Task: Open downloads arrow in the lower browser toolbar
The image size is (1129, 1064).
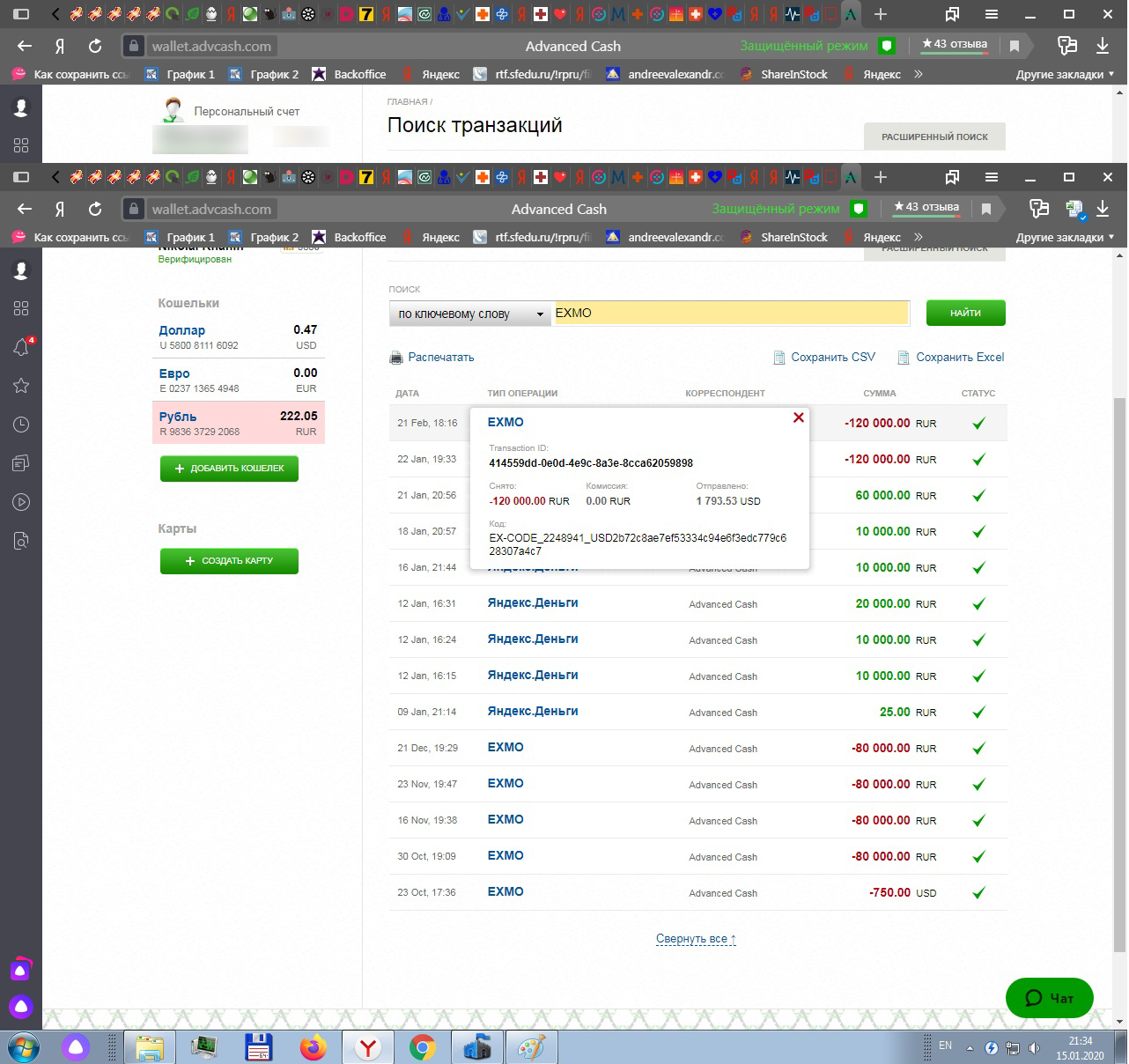Action: [1103, 209]
